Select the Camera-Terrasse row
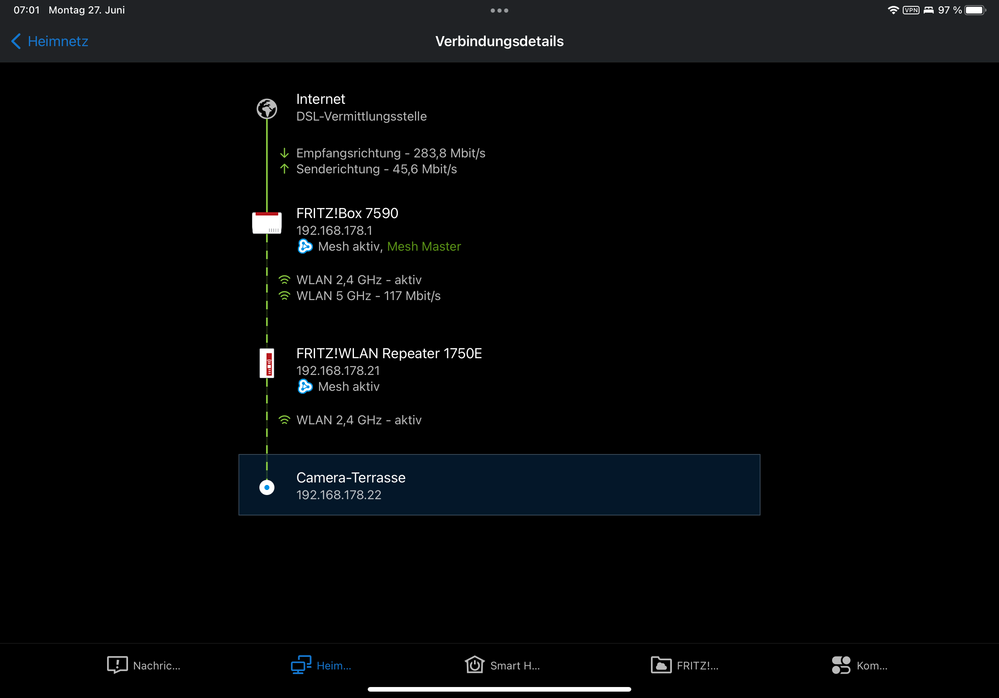 click(x=499, y=485)
